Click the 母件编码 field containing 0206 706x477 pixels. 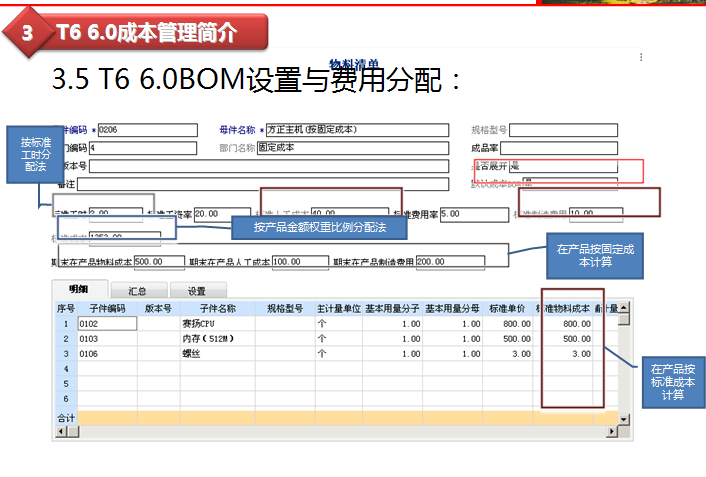pos(148,130)
